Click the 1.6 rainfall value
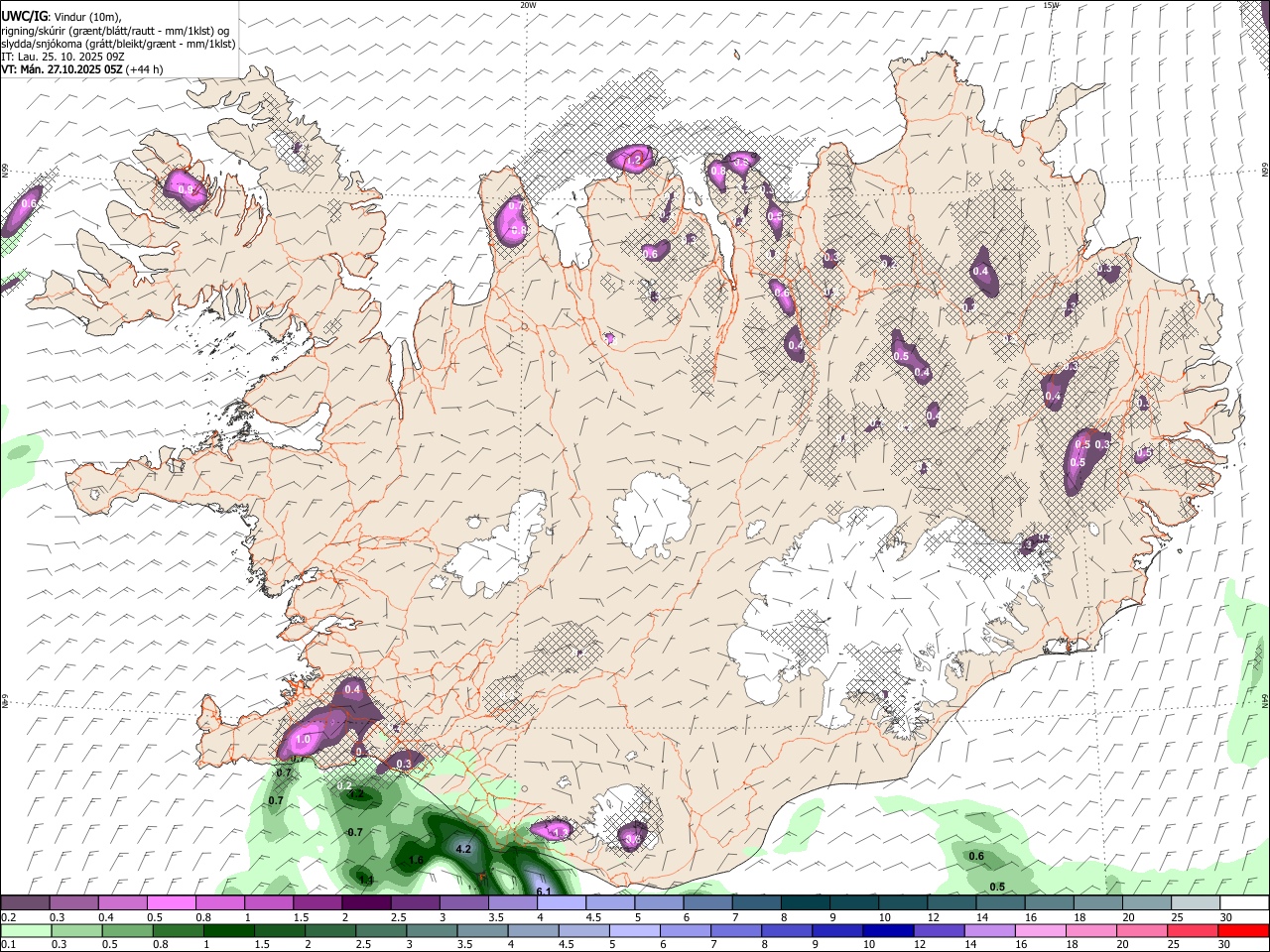The width and height of the screenshot is (1270, 952). (x=416, y=860)
